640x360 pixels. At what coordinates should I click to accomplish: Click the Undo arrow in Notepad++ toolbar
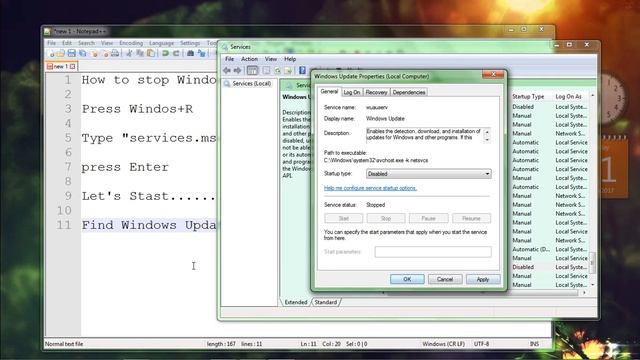(x=165, y=53)
